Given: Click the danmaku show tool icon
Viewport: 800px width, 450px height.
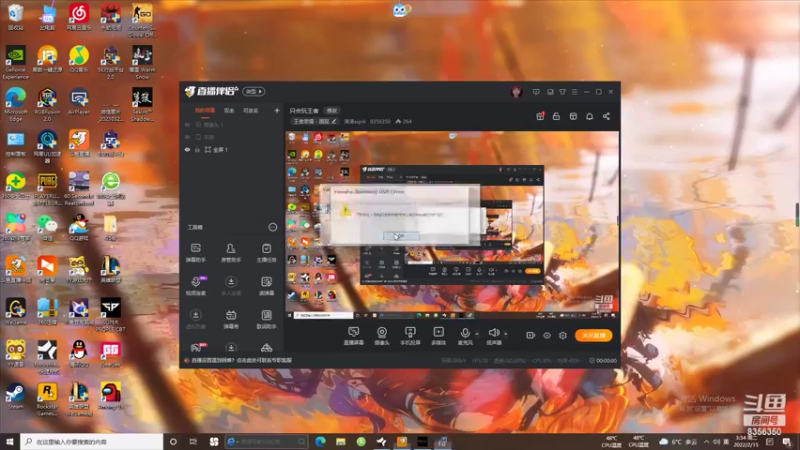Looking at the screenshot, I should coord(231,319).
